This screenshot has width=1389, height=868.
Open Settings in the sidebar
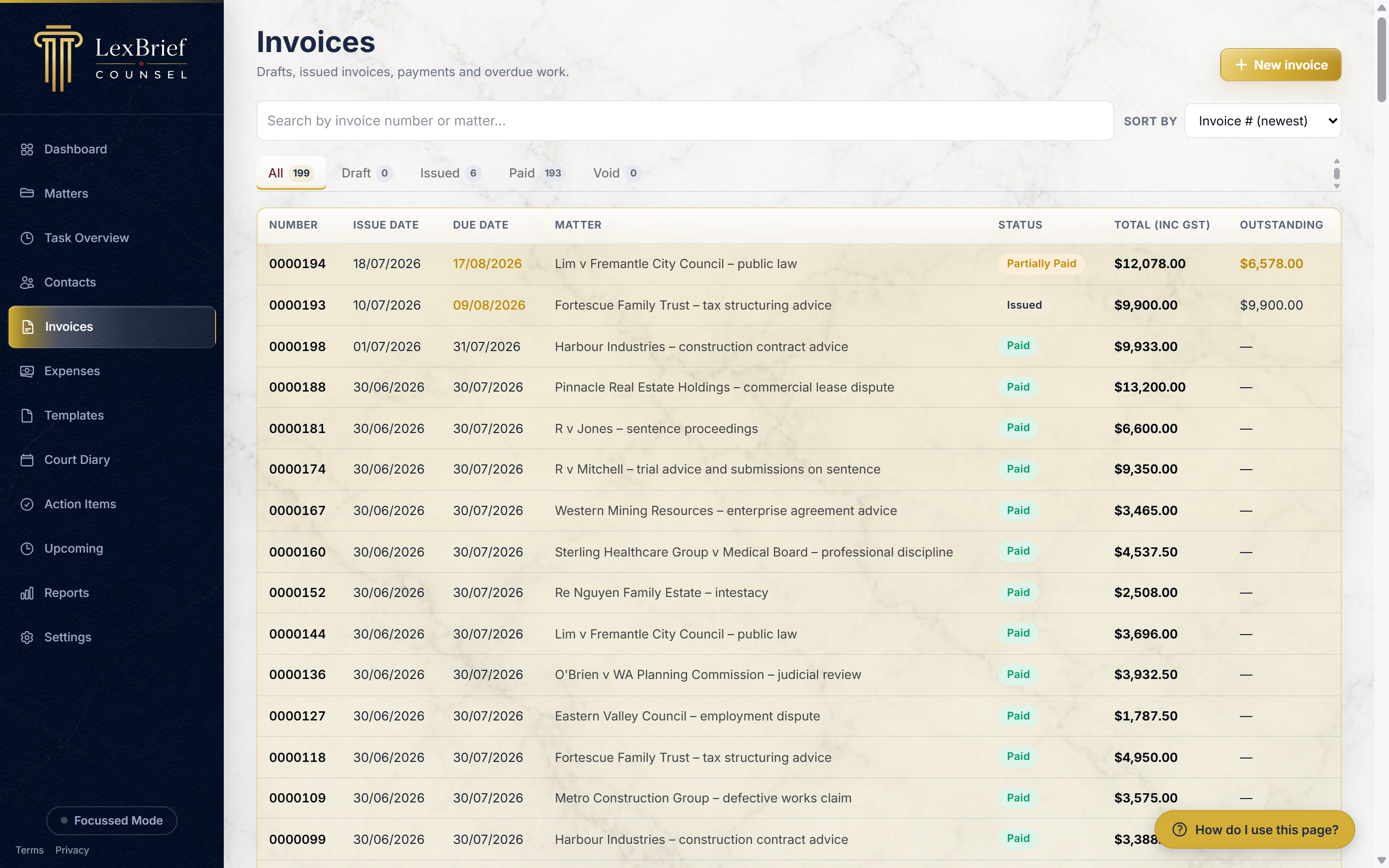tap(112, 637)
